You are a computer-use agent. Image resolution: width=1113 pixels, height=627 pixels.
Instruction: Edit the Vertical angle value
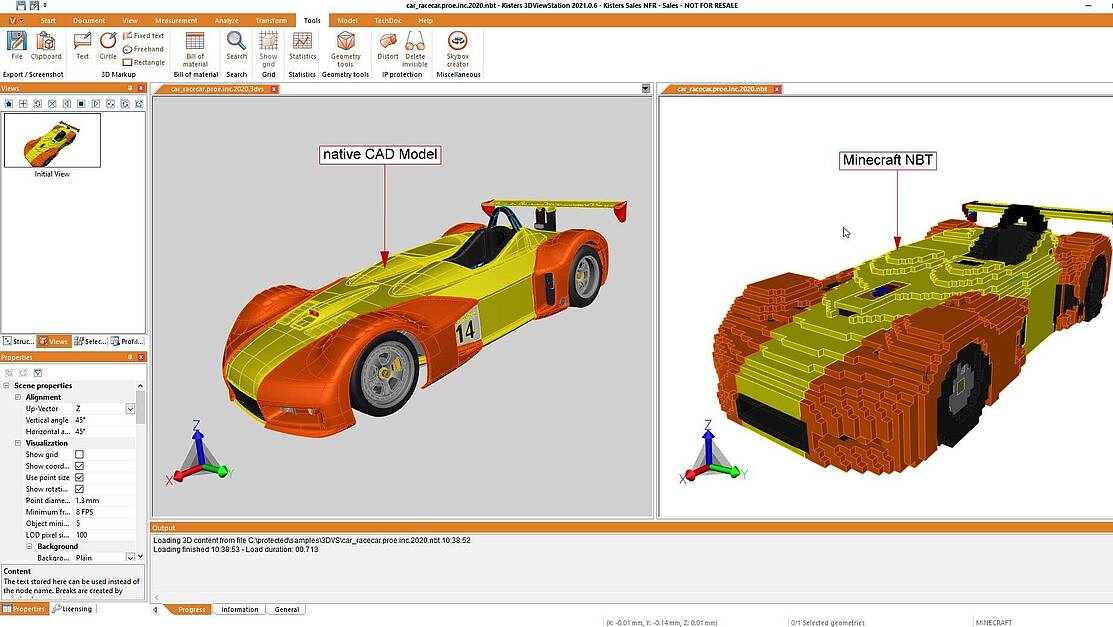pyautogui.click(x=103, y=420)
